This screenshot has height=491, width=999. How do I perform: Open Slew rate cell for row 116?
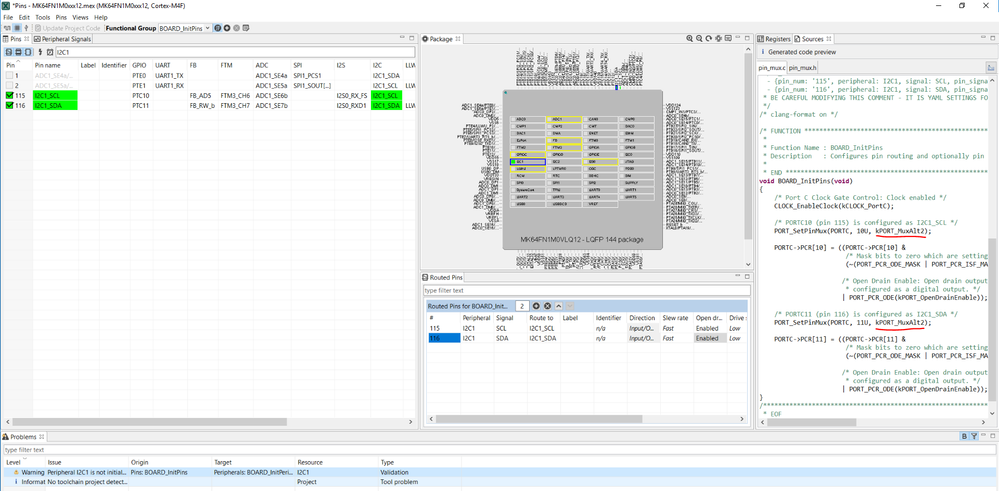pyautogui.click(x=676, y=338)
